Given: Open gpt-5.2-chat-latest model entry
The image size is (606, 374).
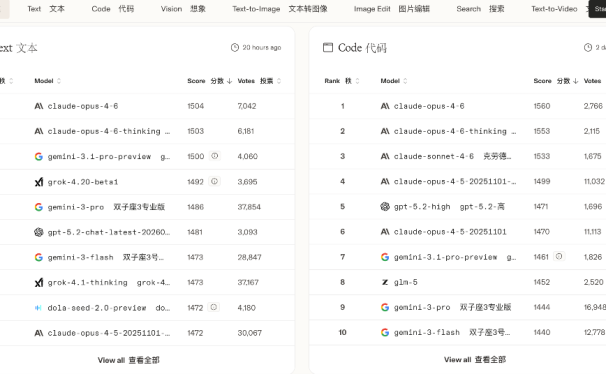Looking at the screenshot, I should pos(109,232).
